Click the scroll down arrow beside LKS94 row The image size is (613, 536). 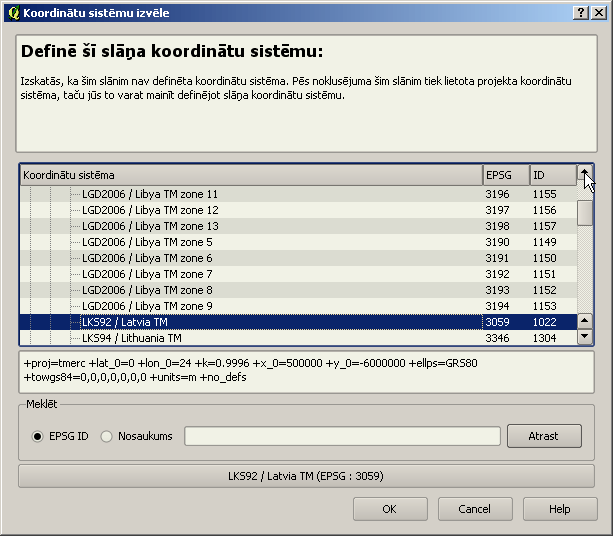(x=584, y=336)
